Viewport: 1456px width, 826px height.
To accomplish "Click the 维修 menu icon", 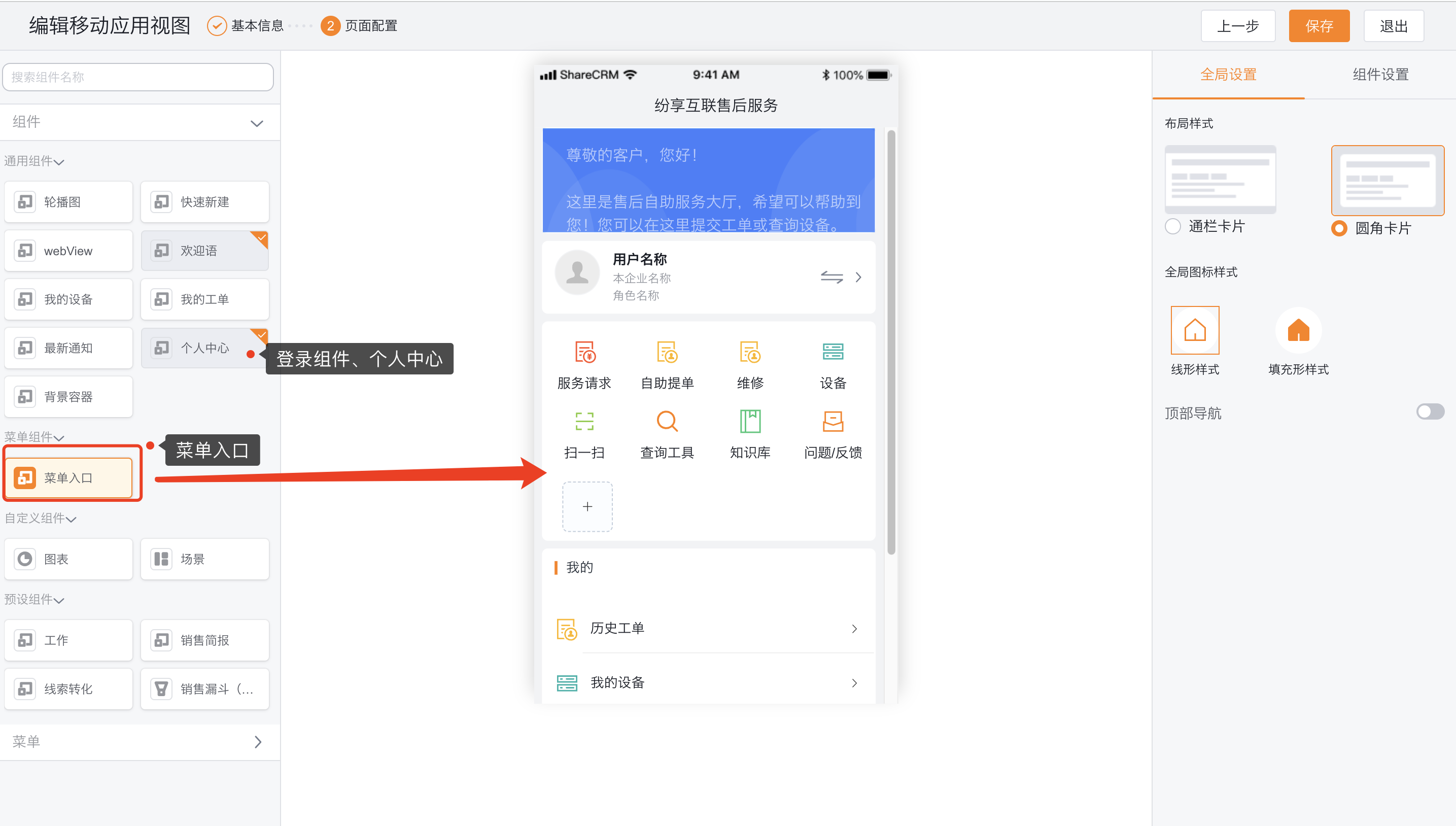I will coord(750,352).
